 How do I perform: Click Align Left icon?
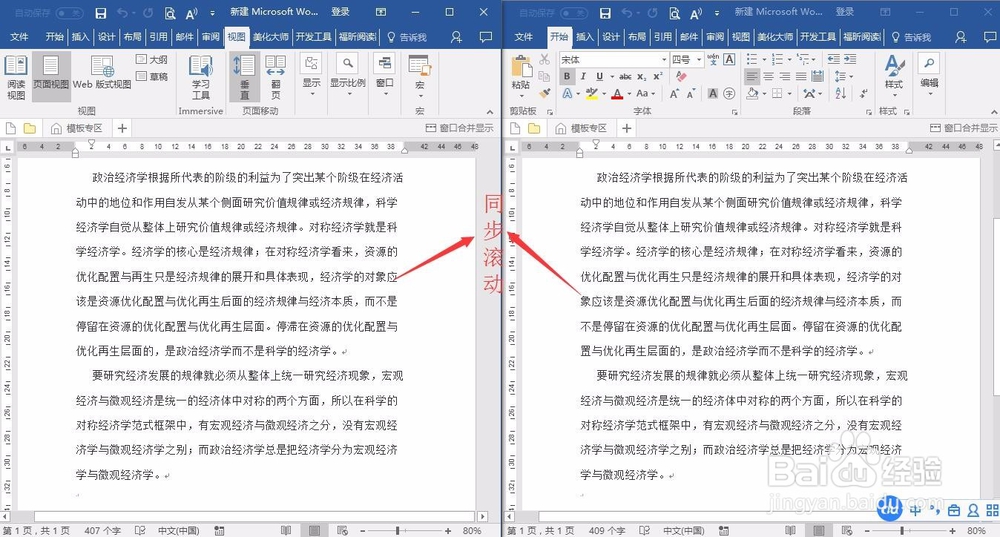point(752,77)
